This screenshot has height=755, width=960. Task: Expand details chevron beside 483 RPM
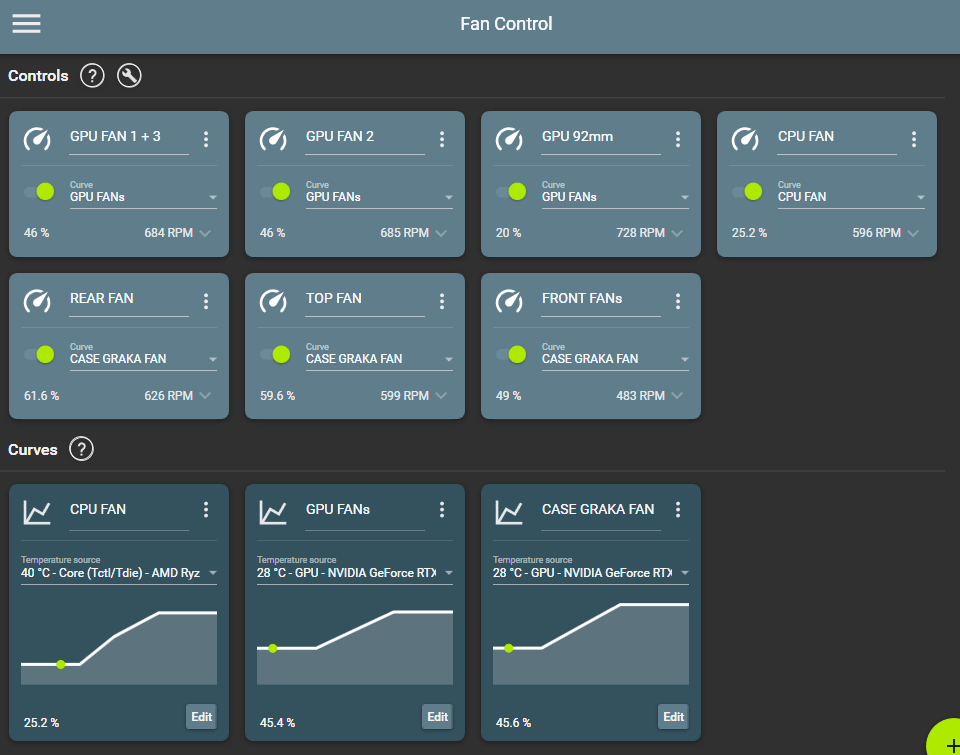677,396
